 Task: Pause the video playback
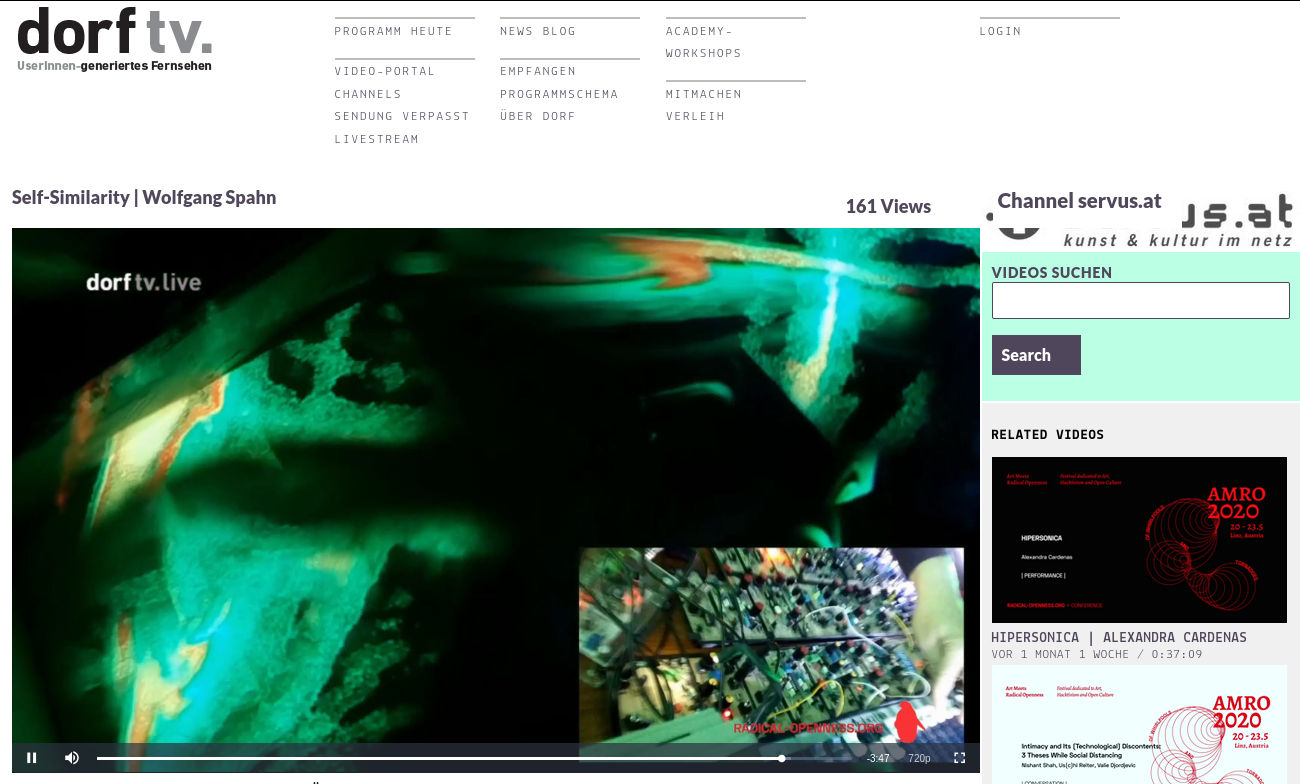point(32,758)
